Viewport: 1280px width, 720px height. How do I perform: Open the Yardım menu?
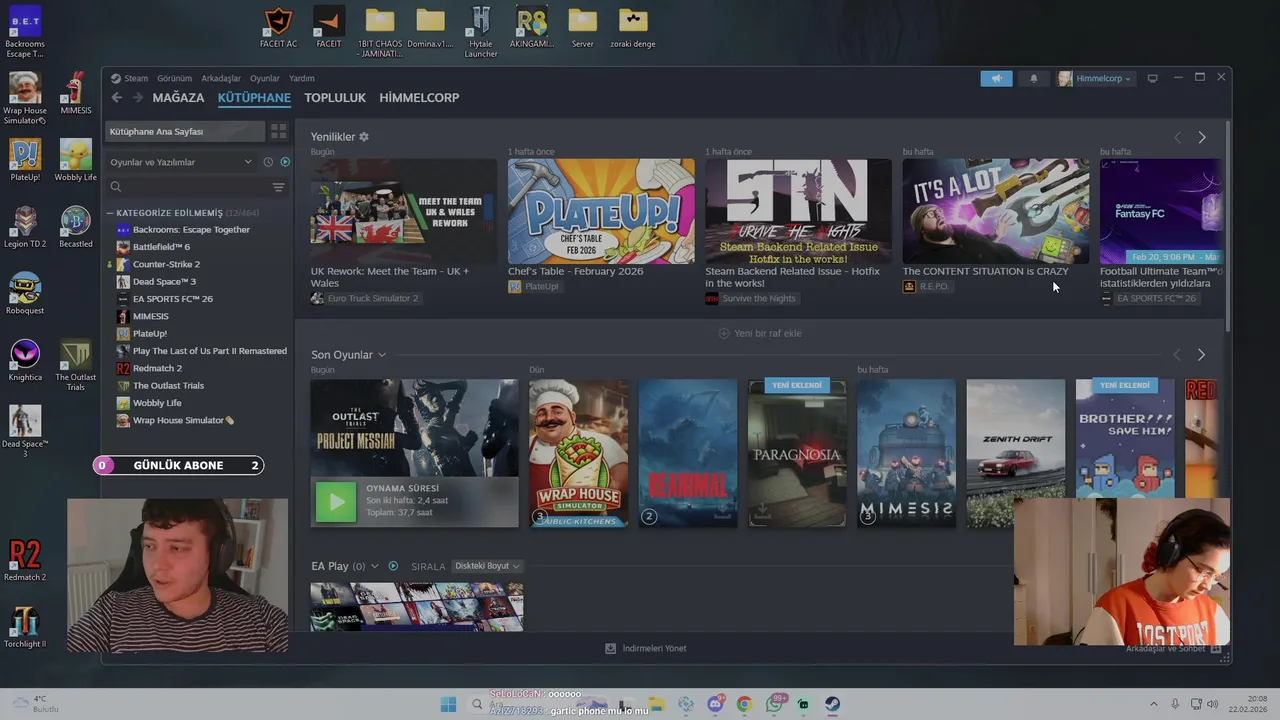click(302, 78)
